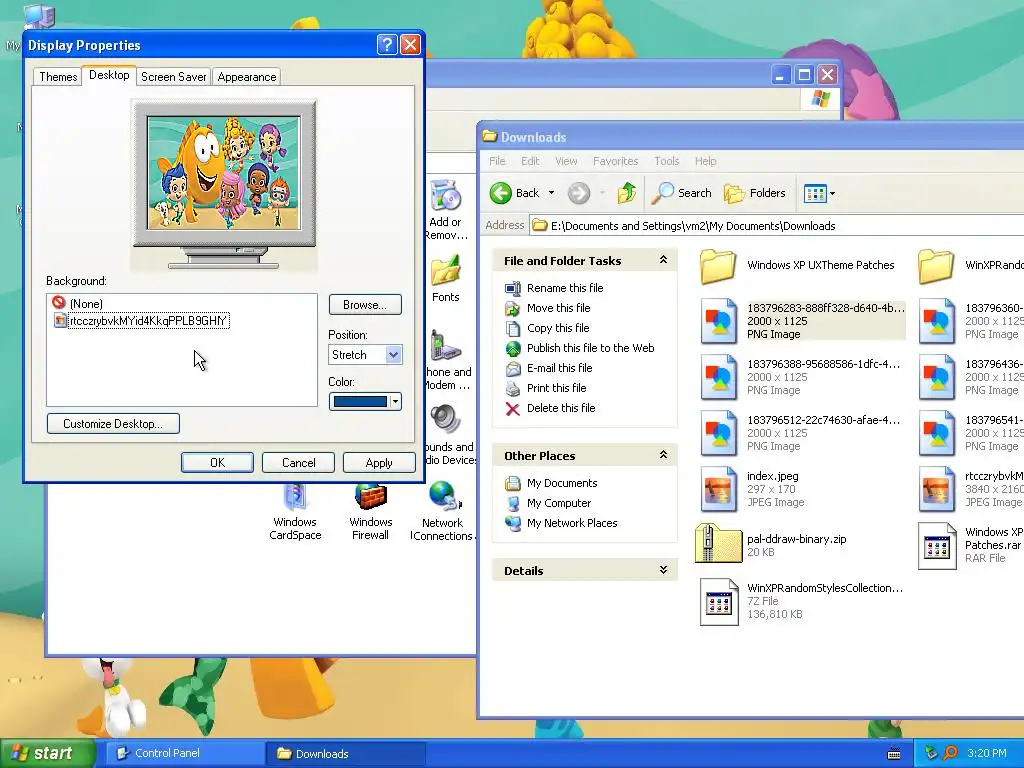
Task: Select the rtcczrybvkM JPEG file in Downloads
Action: (x=971, y=488)
